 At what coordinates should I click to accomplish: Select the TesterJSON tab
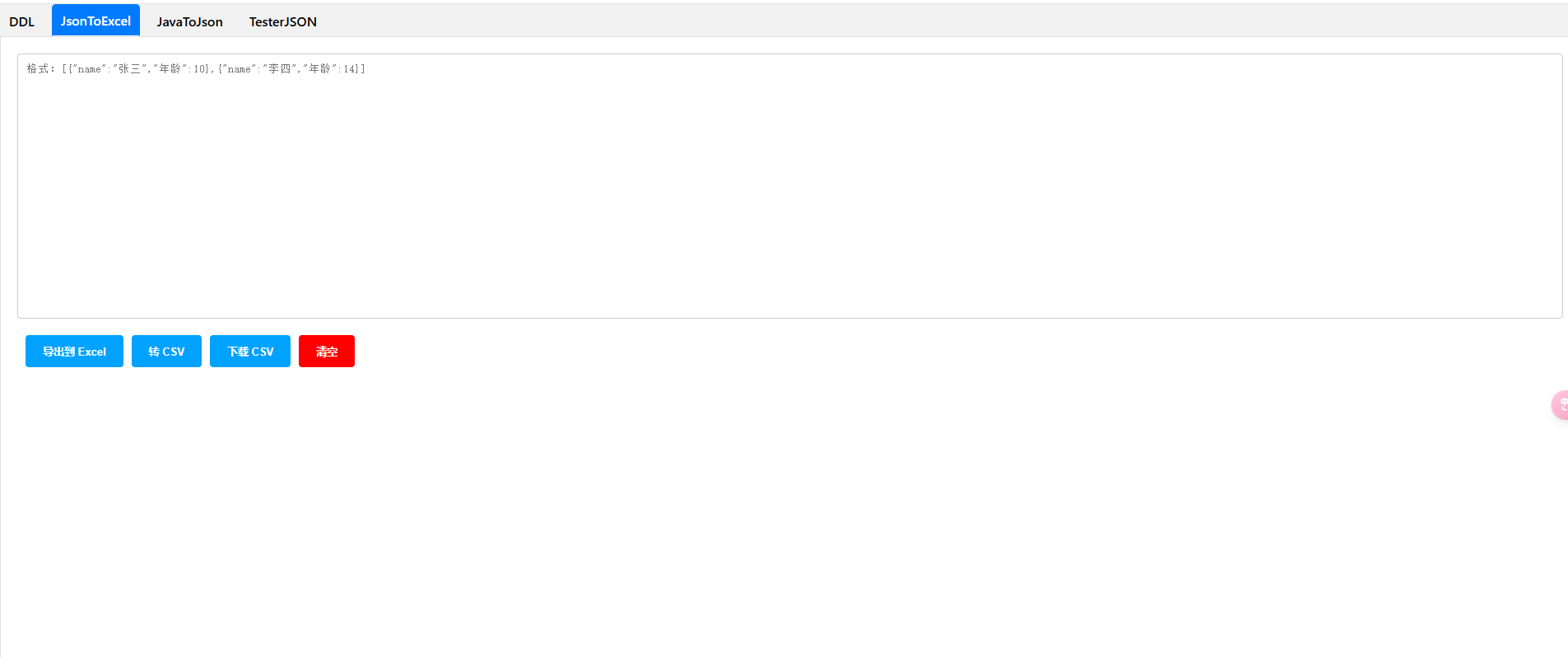[x=282, y=21]
